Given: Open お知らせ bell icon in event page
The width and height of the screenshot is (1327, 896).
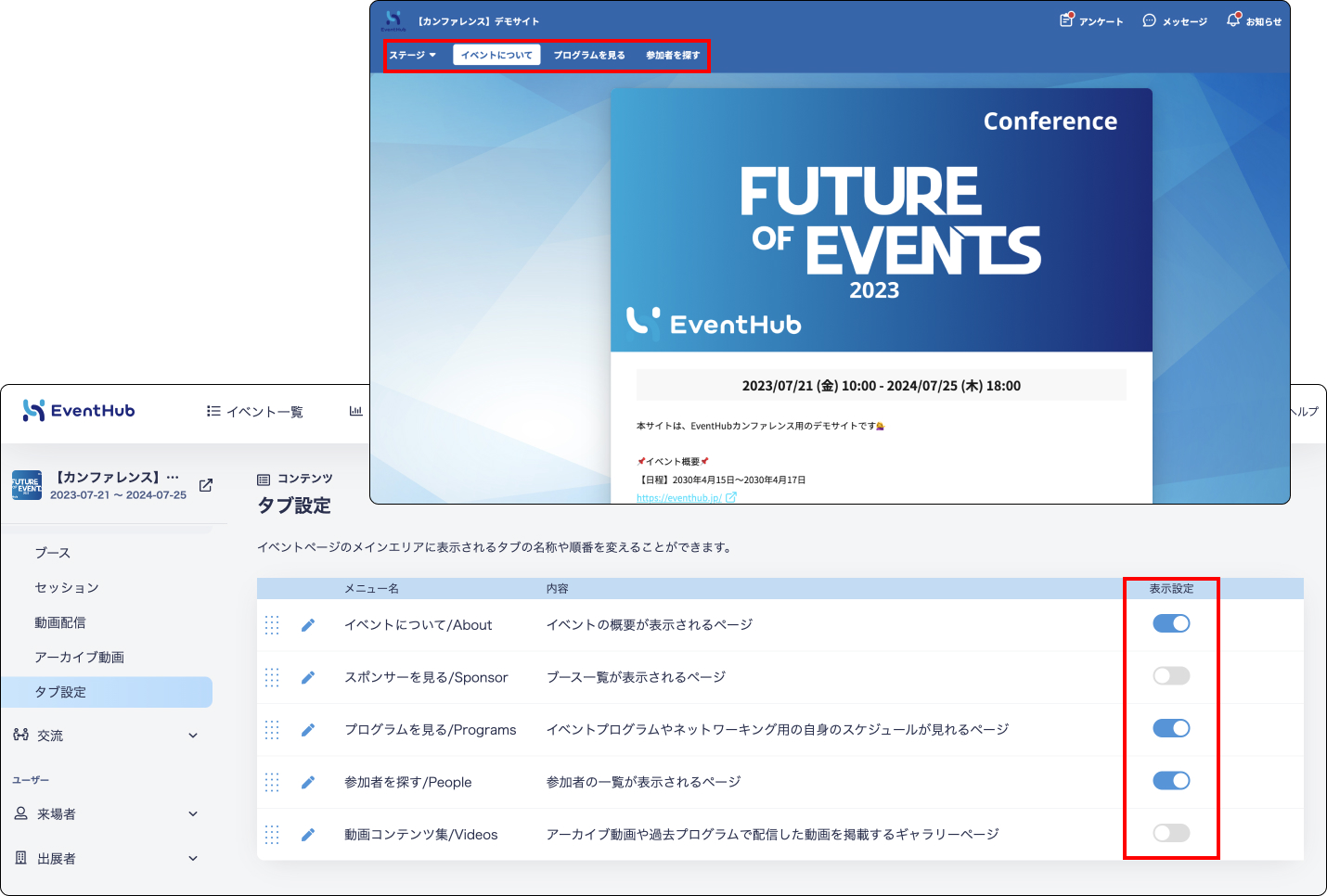Looking at the screenshot, I should coord(1233,19).
